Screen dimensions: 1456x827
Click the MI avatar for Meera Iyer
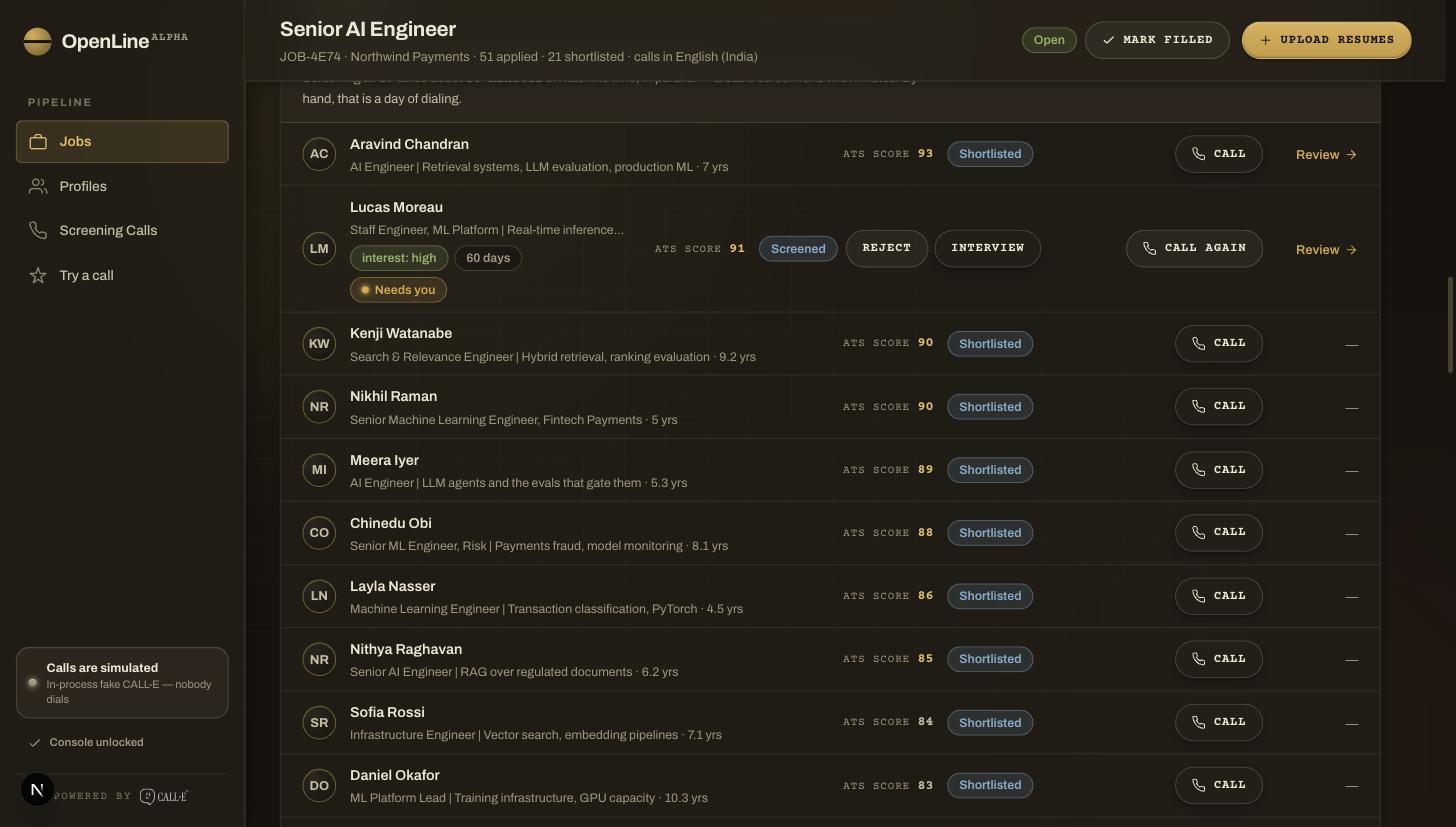319,470
